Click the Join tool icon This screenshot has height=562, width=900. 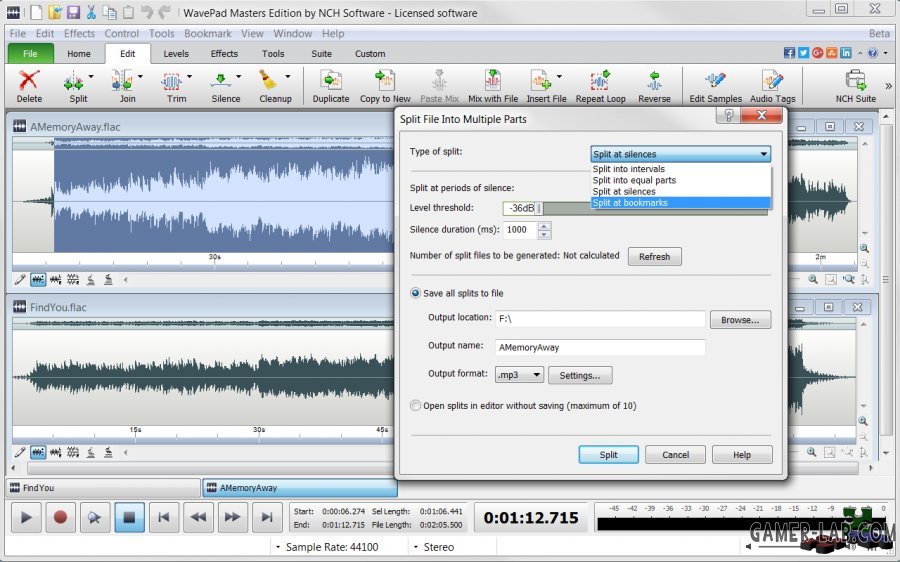click(x=122, y=82)
